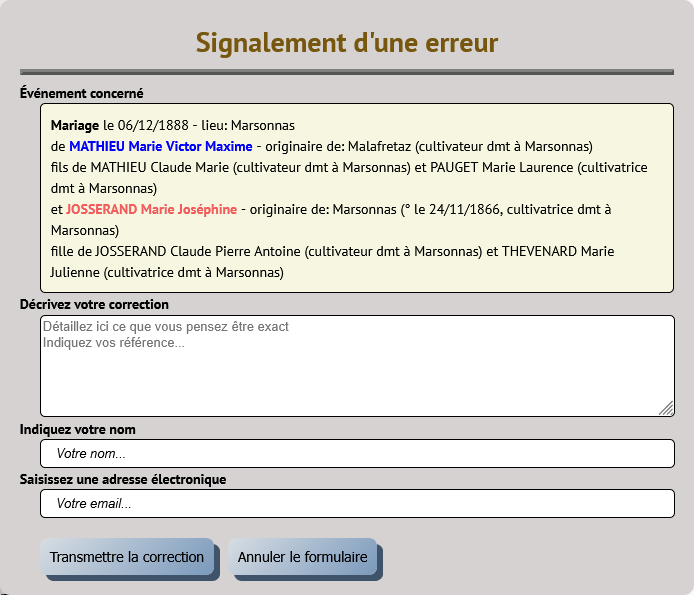Click the Signalement d'une erreur heading
This screenshot has height=595, width=694.
pyautogui.click(x=347, y=42)
